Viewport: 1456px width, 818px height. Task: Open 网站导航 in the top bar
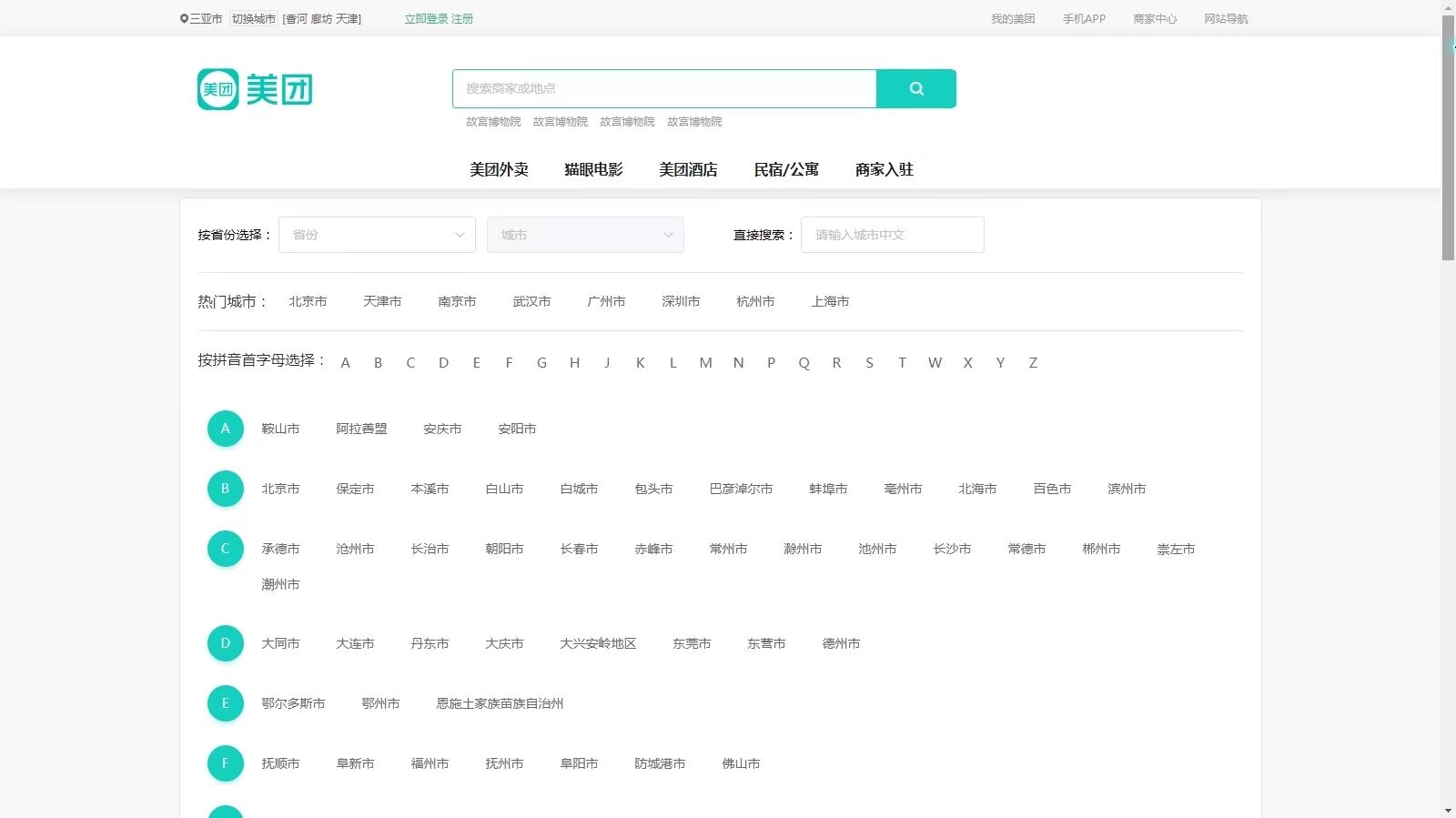[1226, 18]
